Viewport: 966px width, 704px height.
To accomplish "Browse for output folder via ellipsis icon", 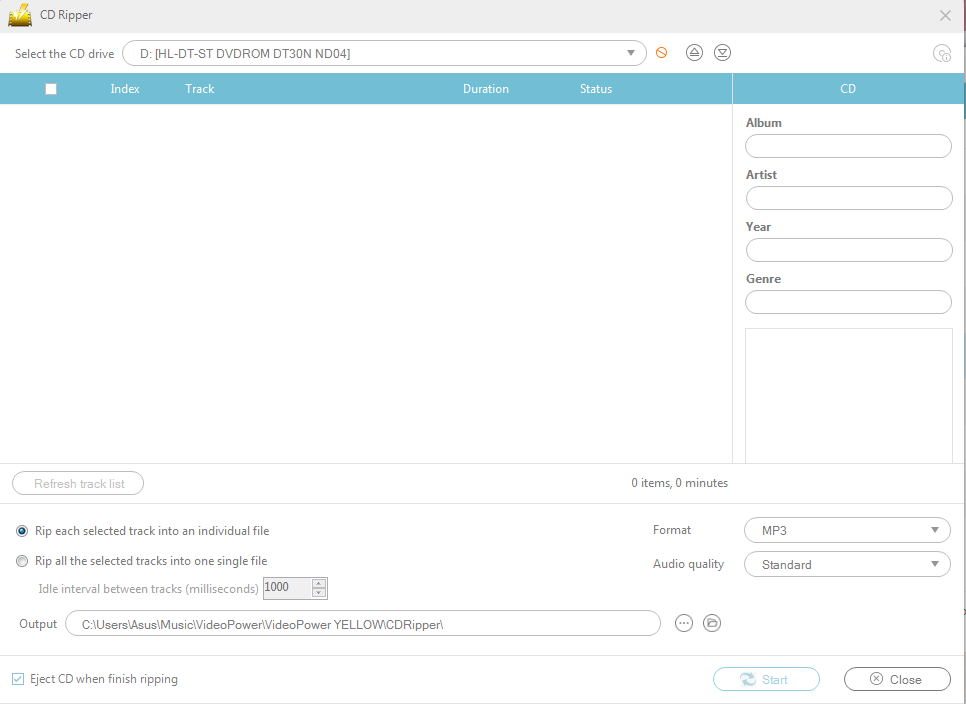I will click(684, 623).
